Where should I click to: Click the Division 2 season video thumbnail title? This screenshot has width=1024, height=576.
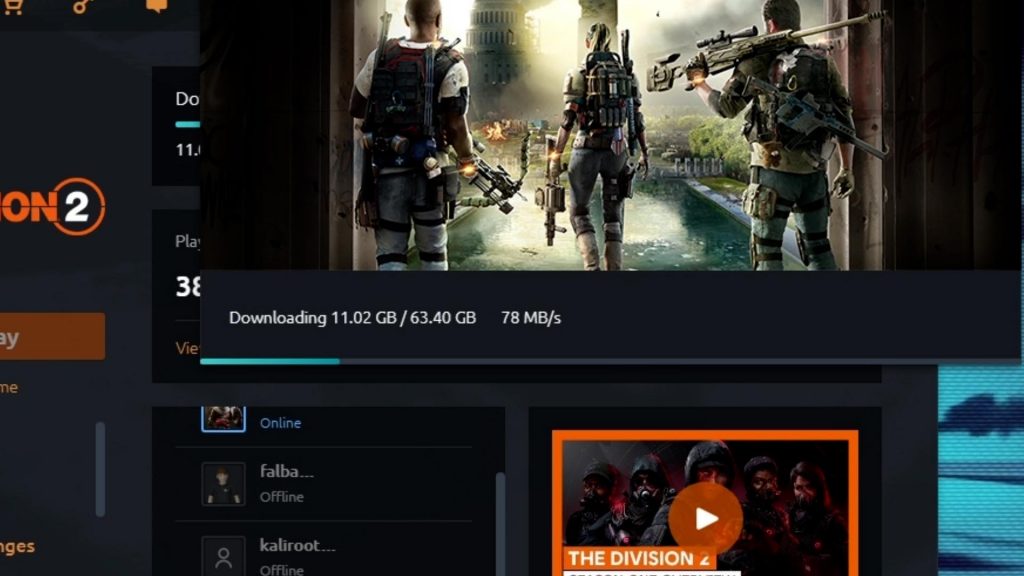click(639, 558)
